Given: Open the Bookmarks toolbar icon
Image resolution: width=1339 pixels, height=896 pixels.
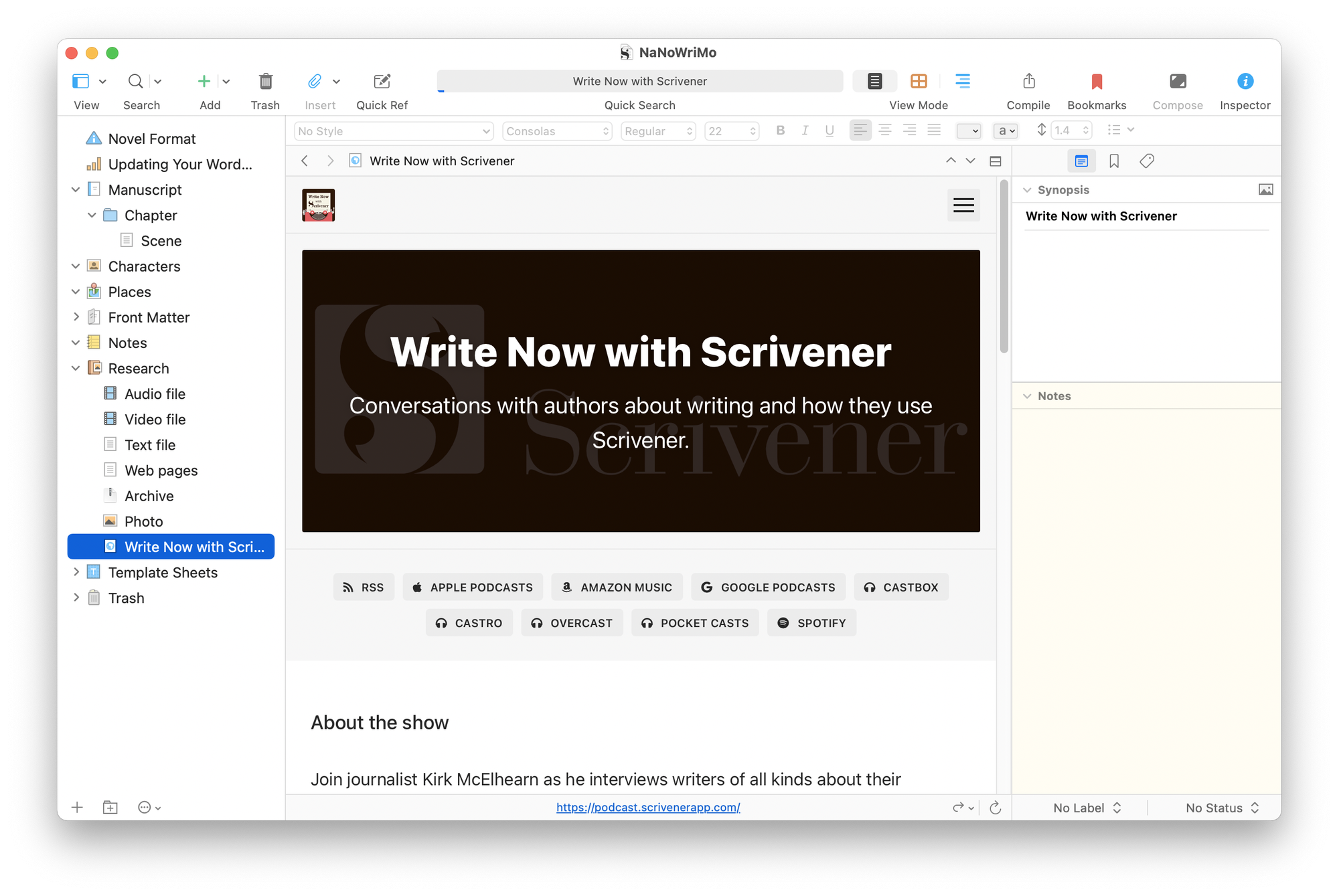Looking at the screenshot, I should (x=1096, y=82).
